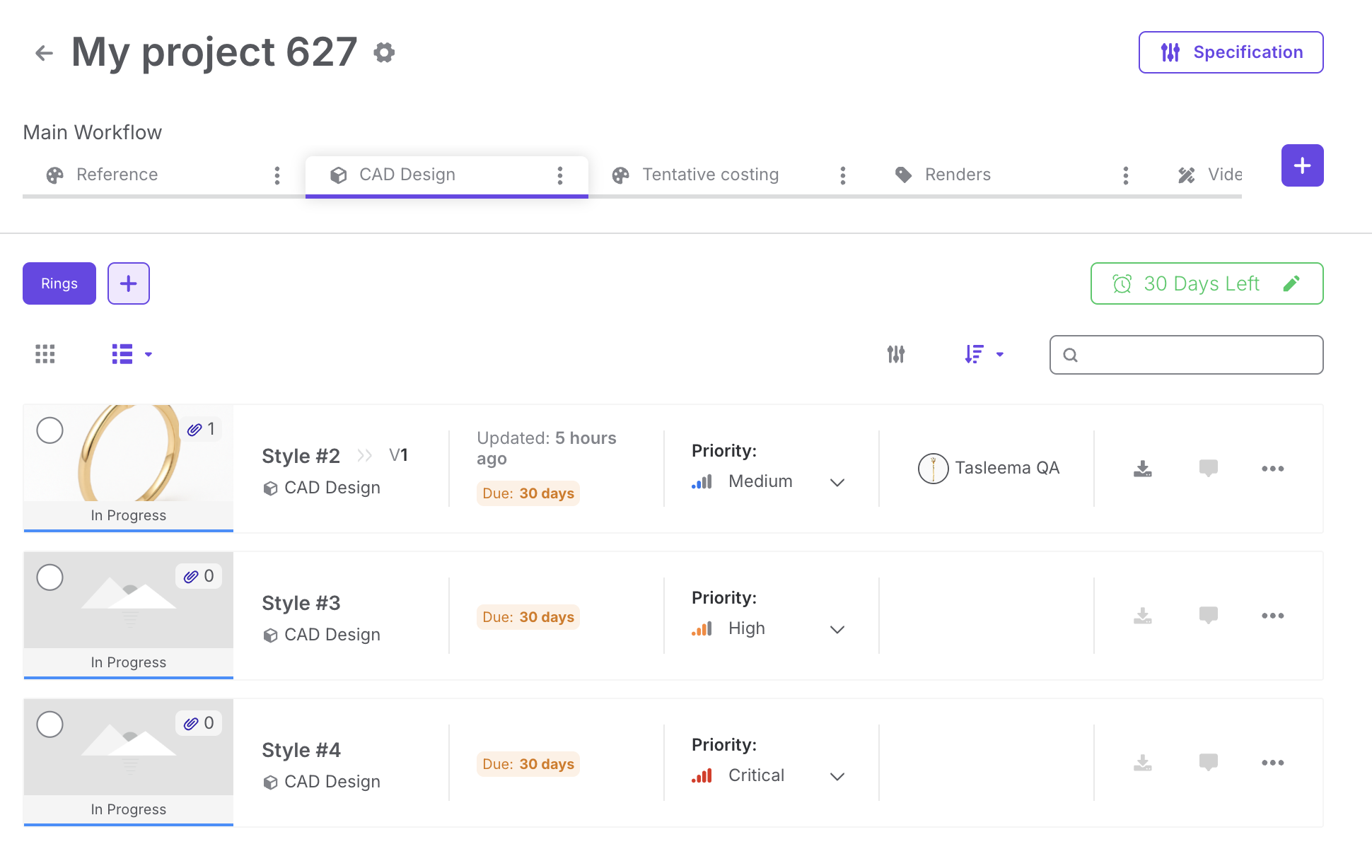The height and width of the screenshot is (868, 1372).
Task: Edit the deadline with the pencil icon
Action: click(x=1291, y=283)
